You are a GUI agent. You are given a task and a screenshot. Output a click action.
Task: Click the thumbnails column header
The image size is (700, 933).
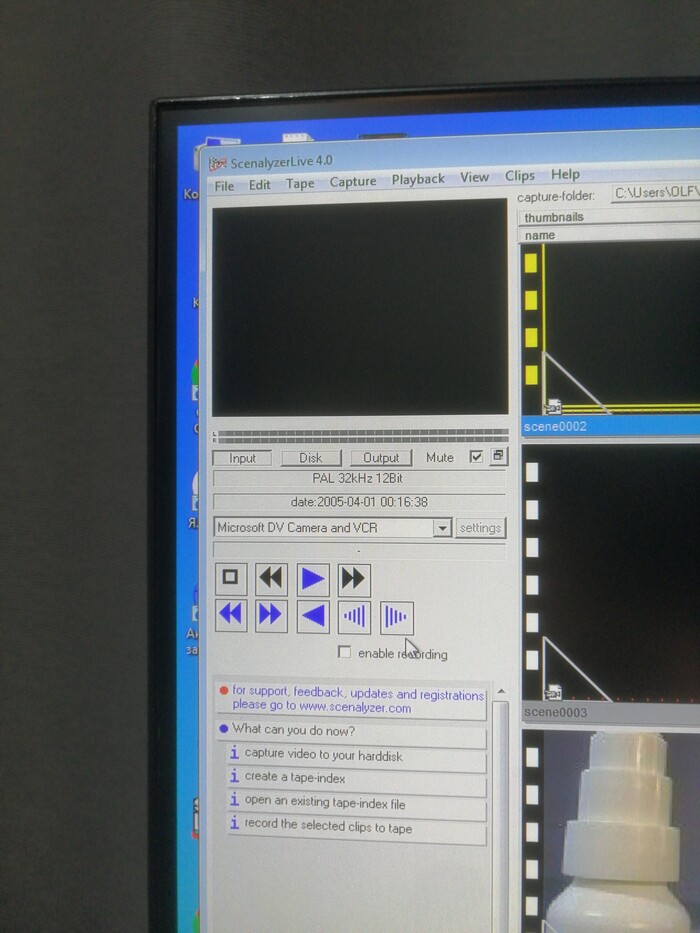tap(609, 217)
